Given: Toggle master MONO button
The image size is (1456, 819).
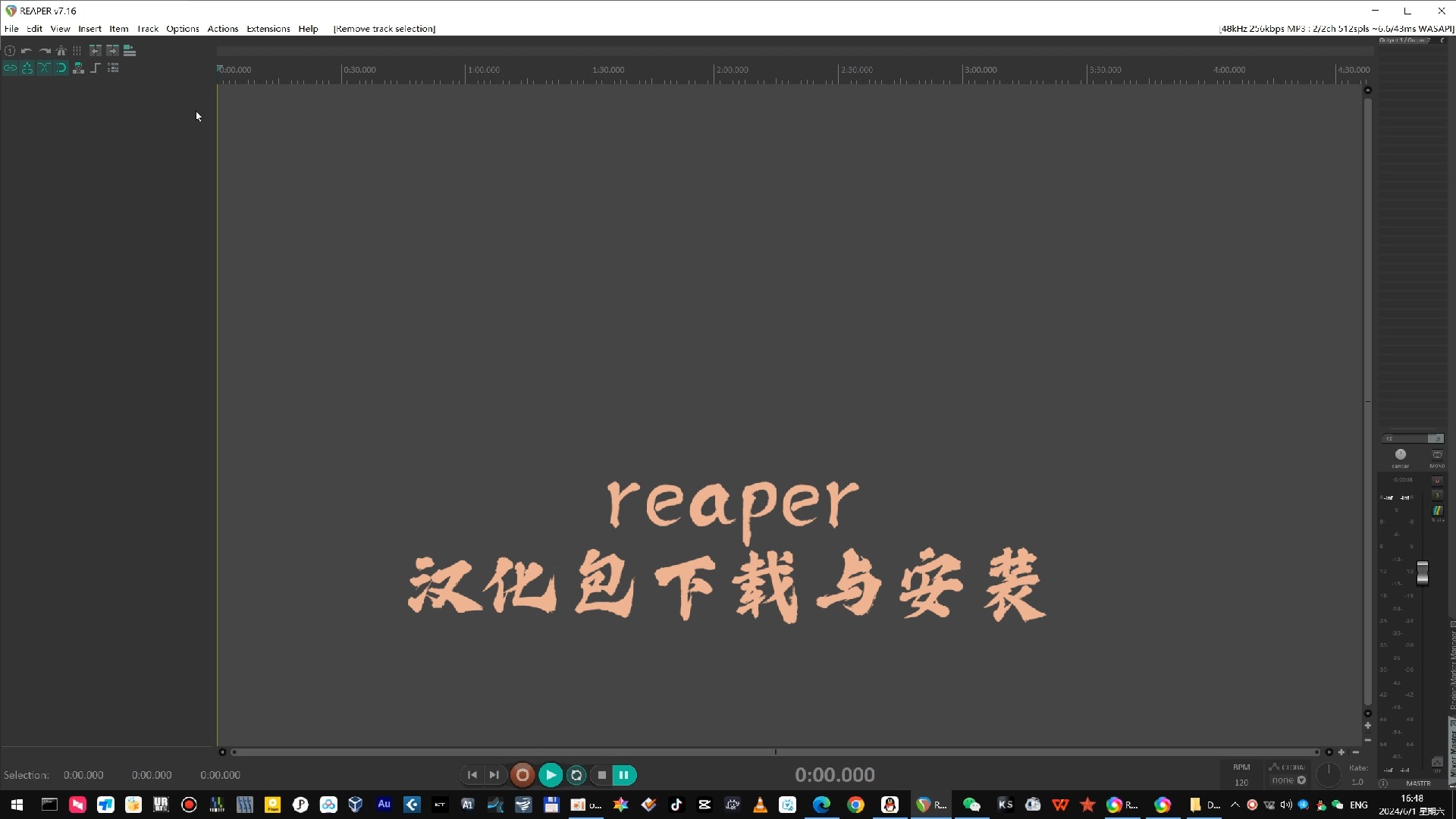Looking at the screenshot, I should (1437, 455).
